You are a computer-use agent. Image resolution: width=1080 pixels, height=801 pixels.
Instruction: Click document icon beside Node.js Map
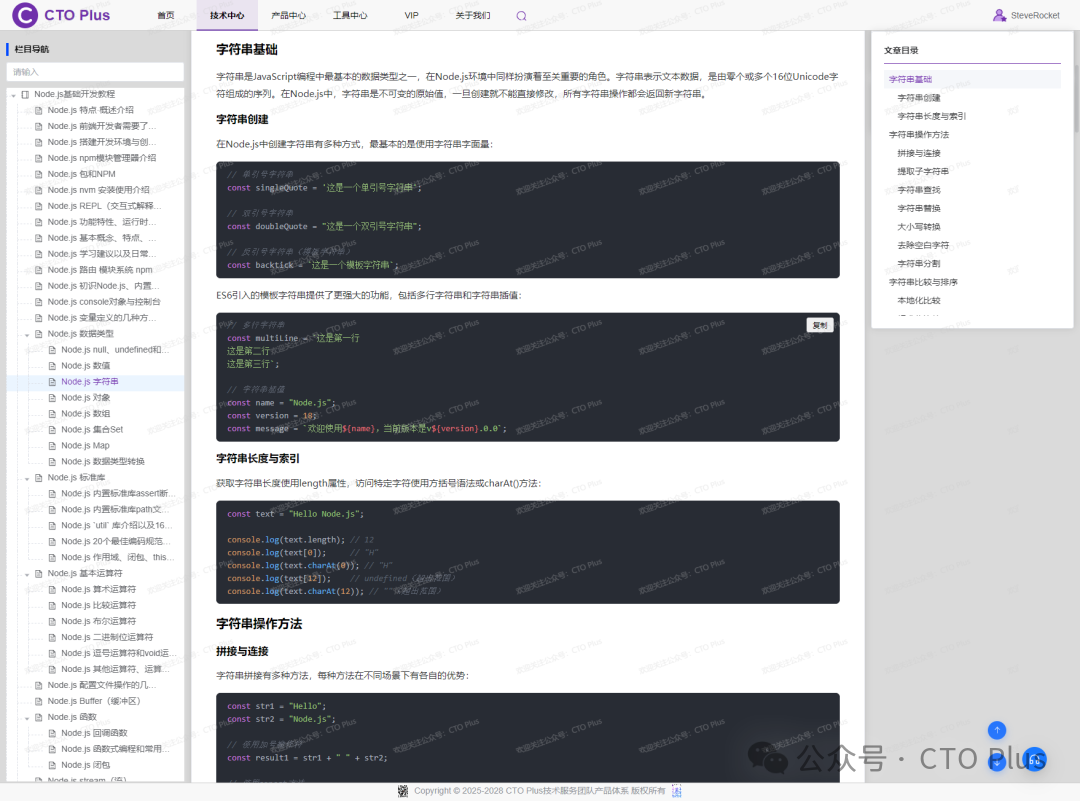tap(52, 446)
